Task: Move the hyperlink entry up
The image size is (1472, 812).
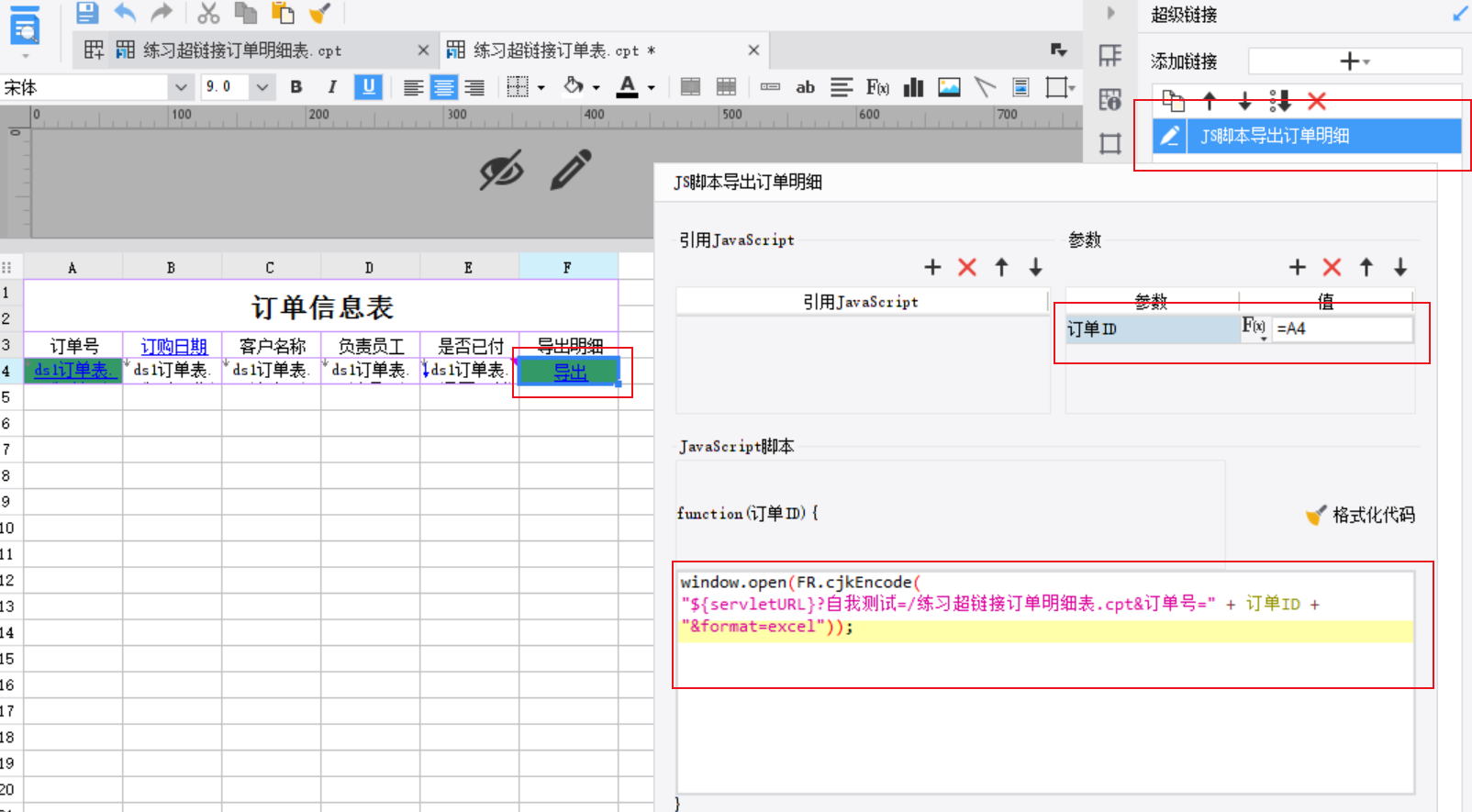Action: pyautogui.click(x=1210, y=100)
